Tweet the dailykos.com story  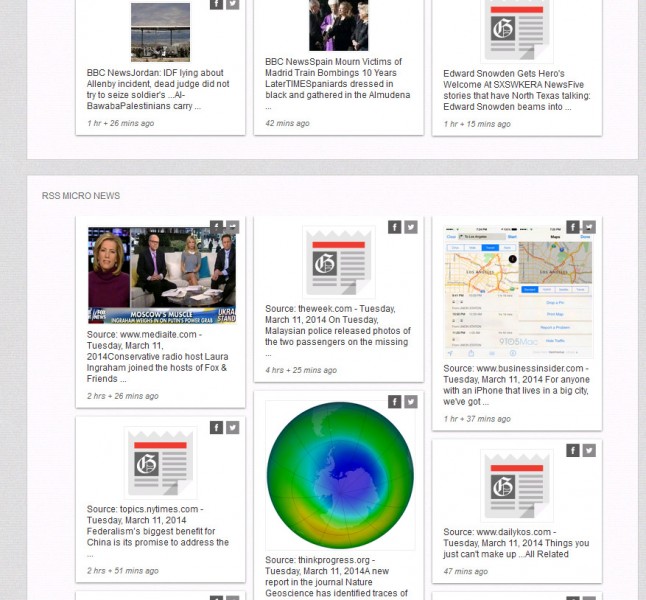click(589, 450)
